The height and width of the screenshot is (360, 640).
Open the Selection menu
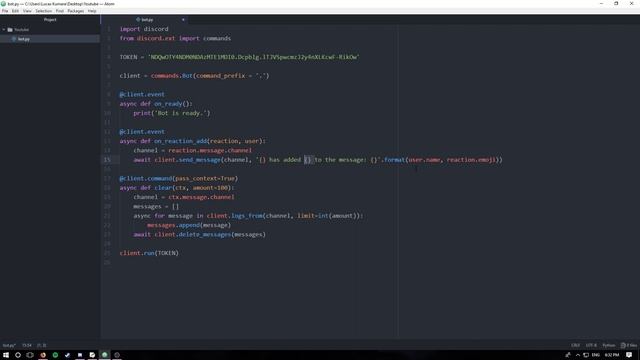[43, 11]
